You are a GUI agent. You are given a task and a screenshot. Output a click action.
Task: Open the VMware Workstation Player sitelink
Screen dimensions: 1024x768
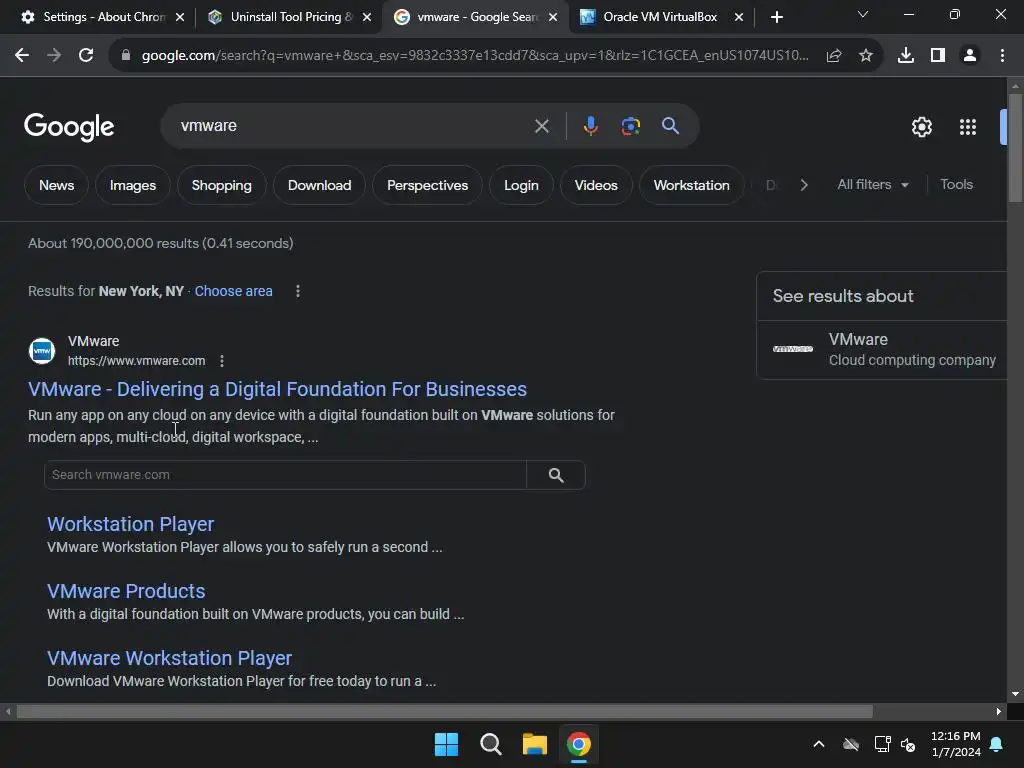[x=169, y=658]
